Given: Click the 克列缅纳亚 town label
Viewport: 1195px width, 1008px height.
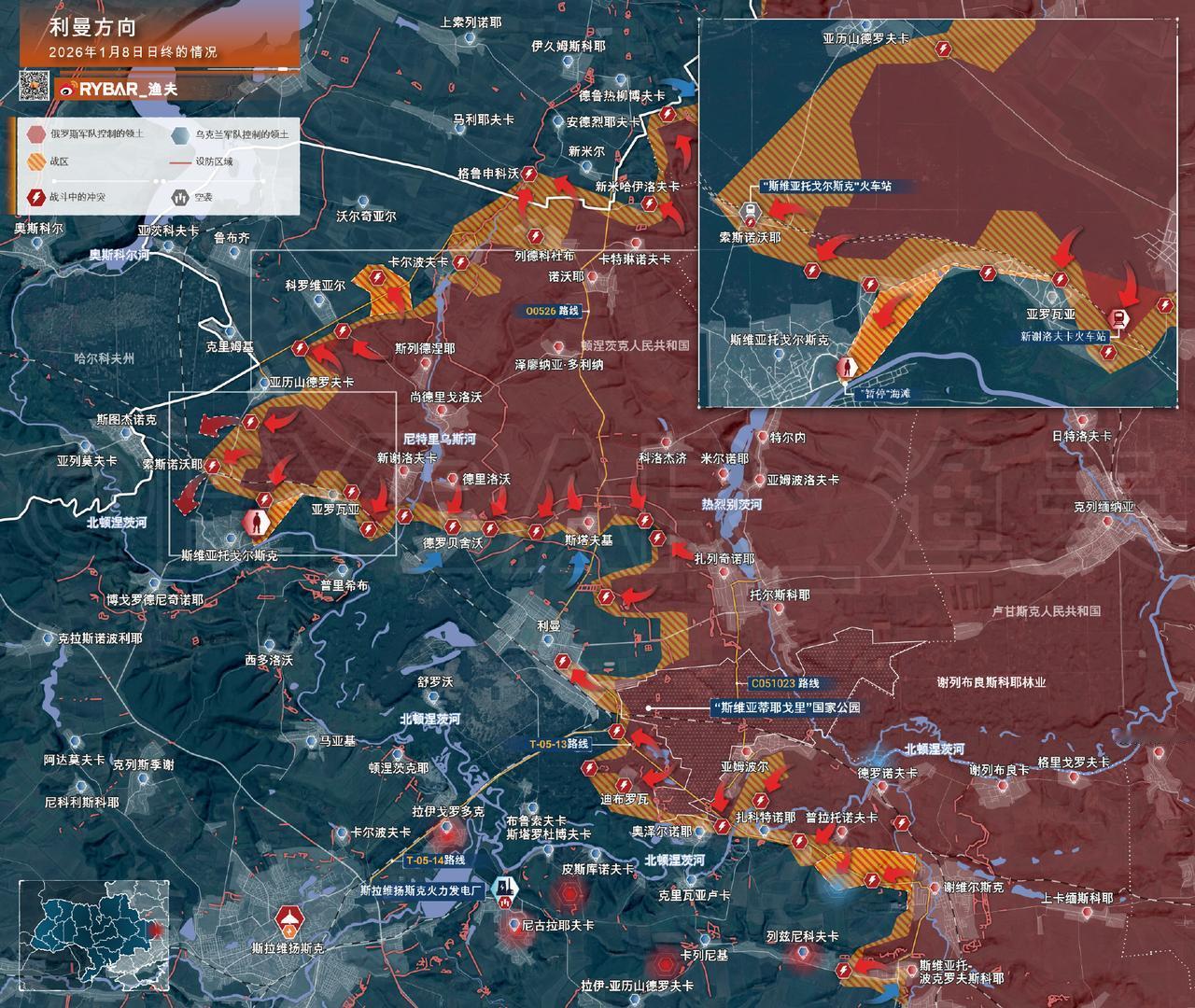Looking at the screenshot, I should (1104, 507).
